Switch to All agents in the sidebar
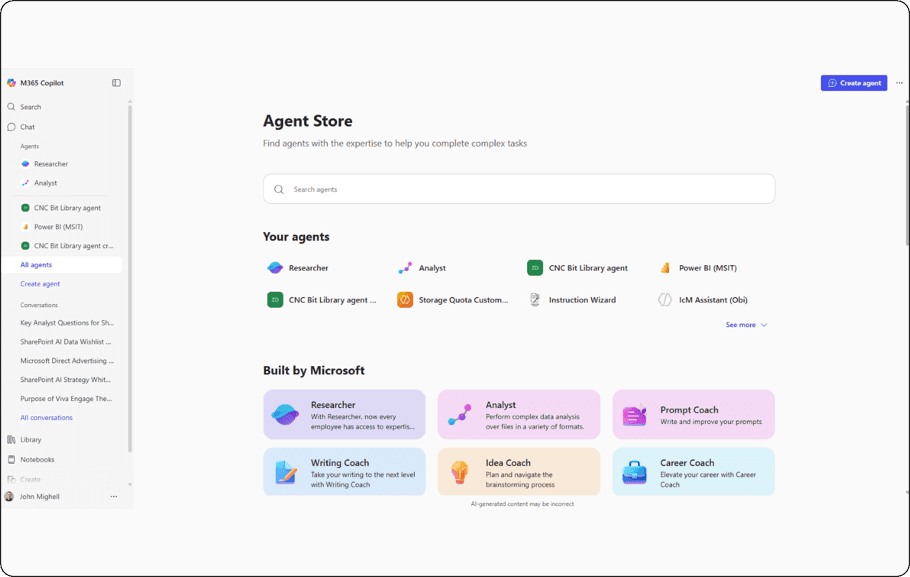The height and width of the screenshot is (577, 910). point(36,264)
